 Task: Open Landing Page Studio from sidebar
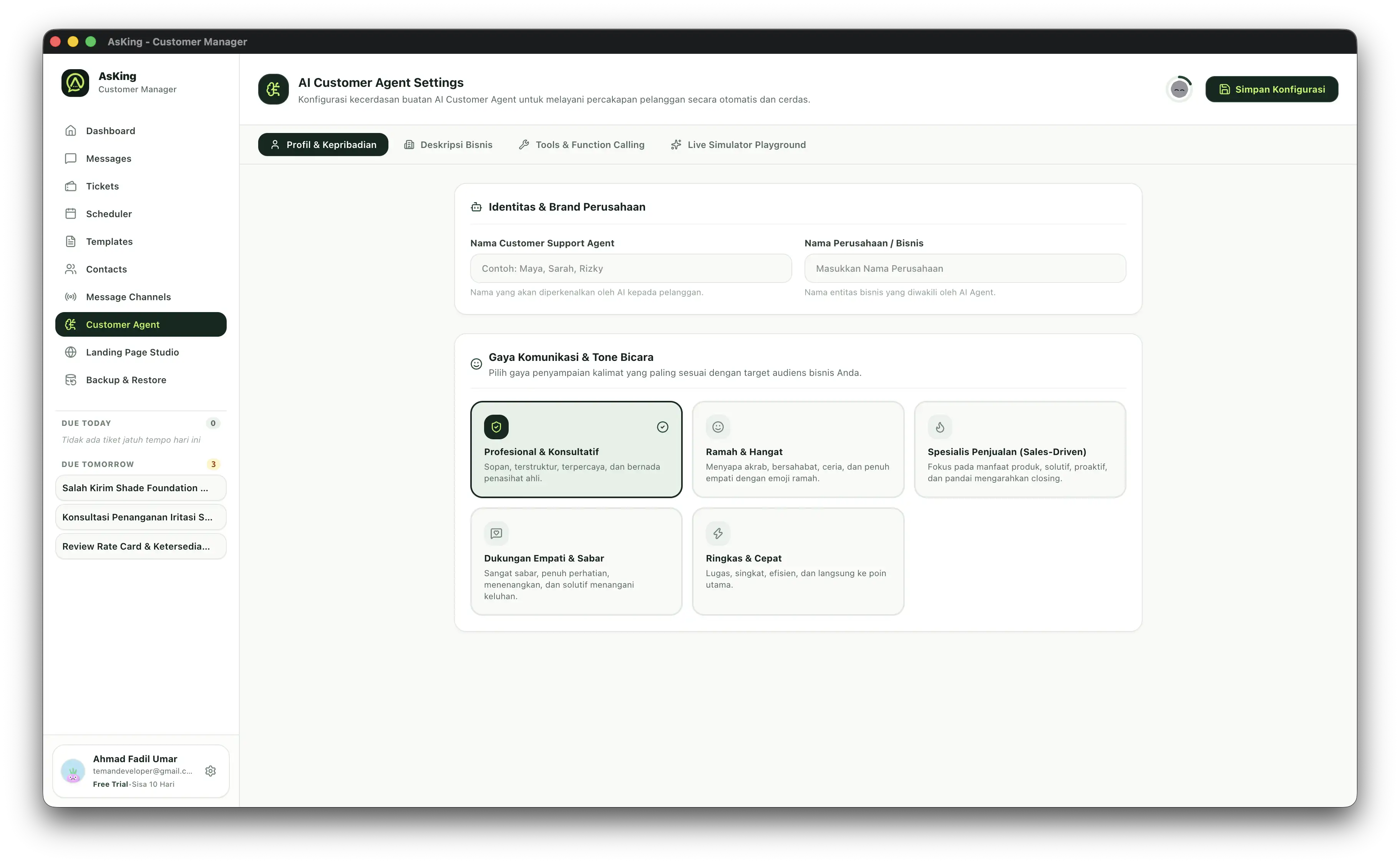[141, 352]
